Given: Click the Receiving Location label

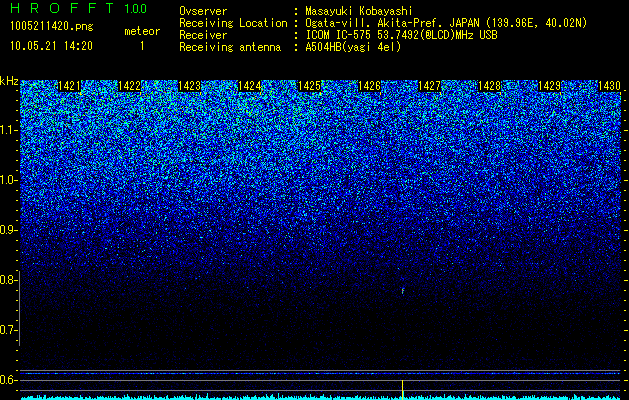Looking at the screenshot, I should point(233,23).
